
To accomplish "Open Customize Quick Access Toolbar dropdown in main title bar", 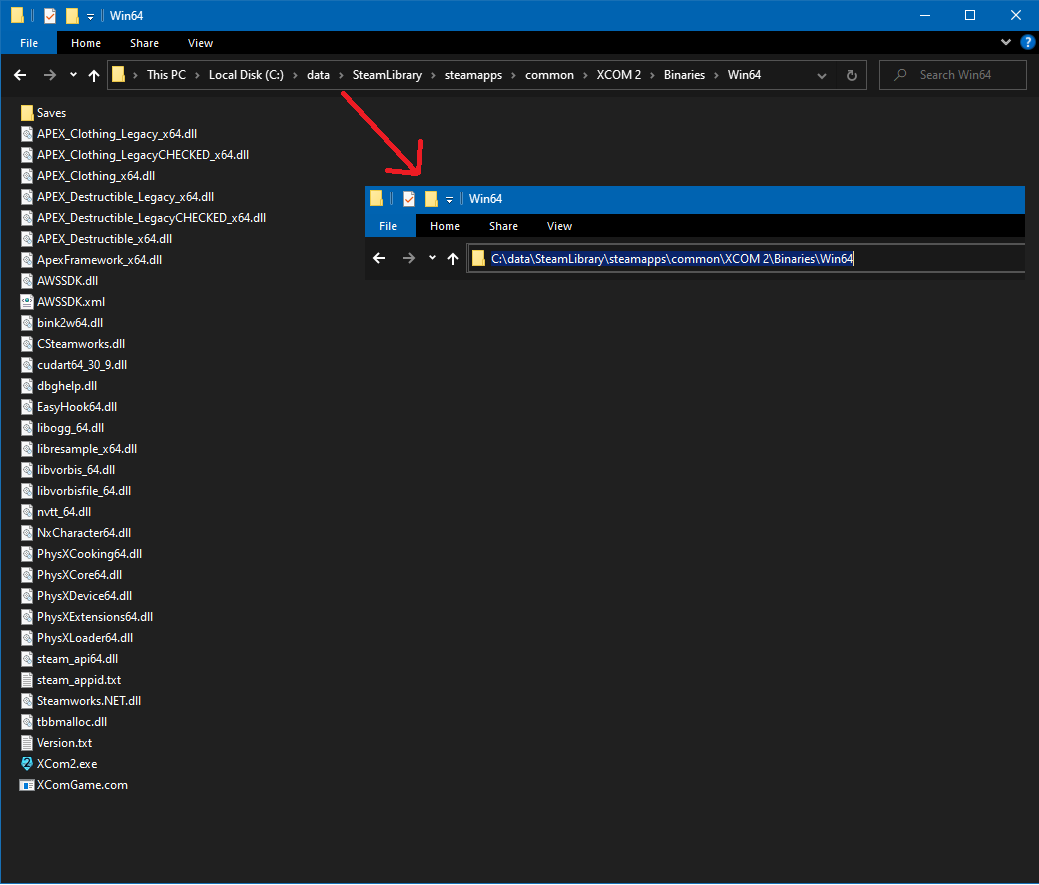I will pyautogui.click(x=90, y=16).
